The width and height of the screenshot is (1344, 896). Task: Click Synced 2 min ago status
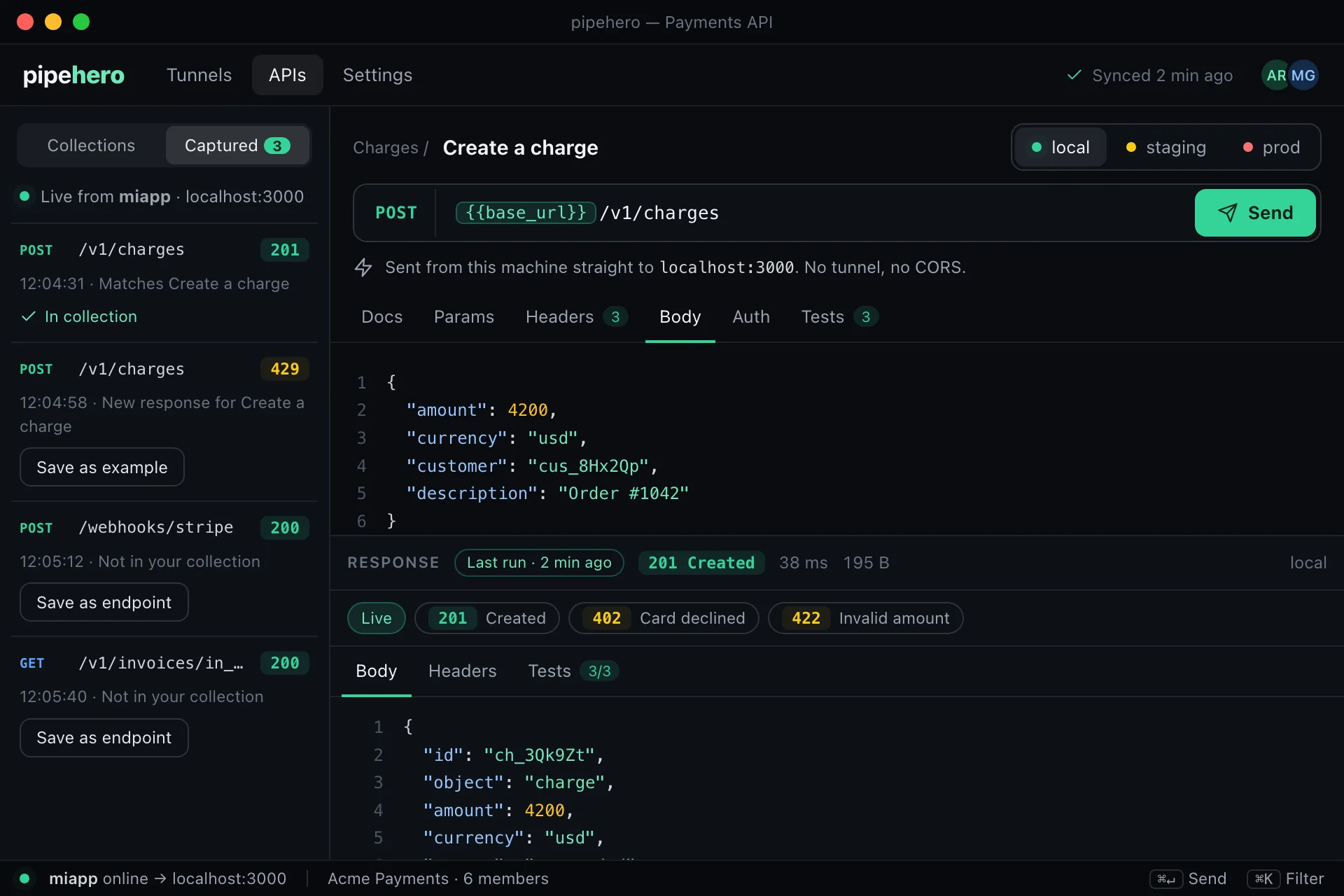(x=1149, y=75)
